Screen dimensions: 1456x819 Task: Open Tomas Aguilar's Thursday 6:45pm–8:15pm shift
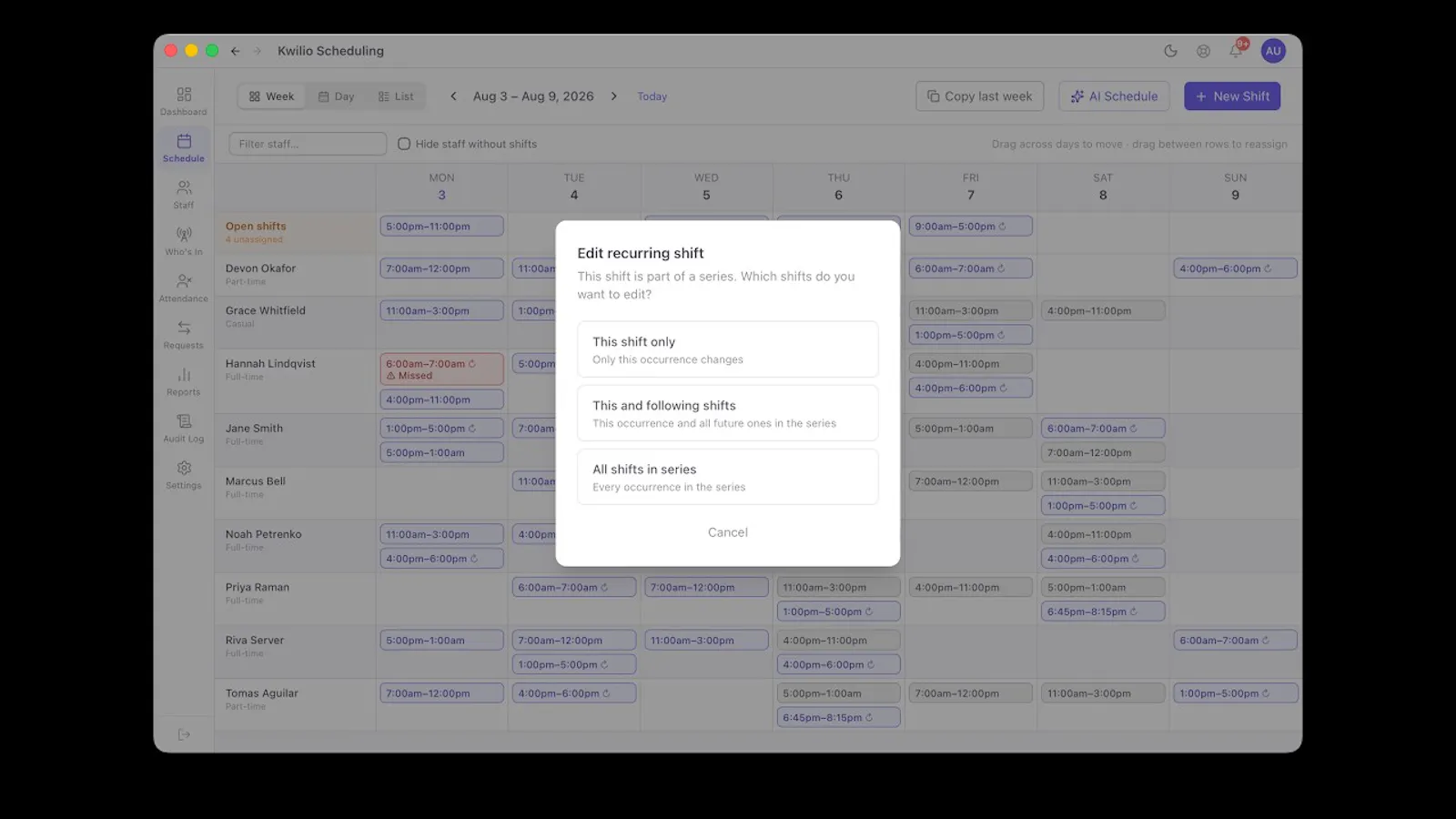(x=838, y=718)
